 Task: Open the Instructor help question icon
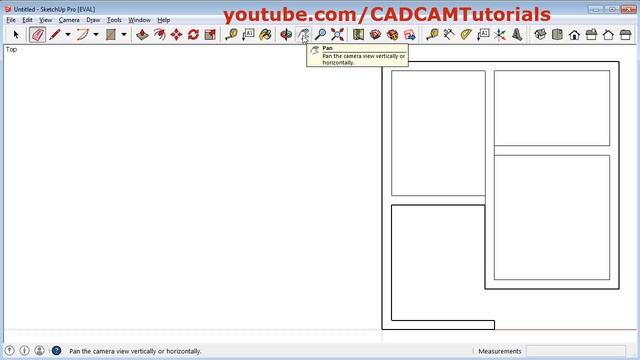56,351
